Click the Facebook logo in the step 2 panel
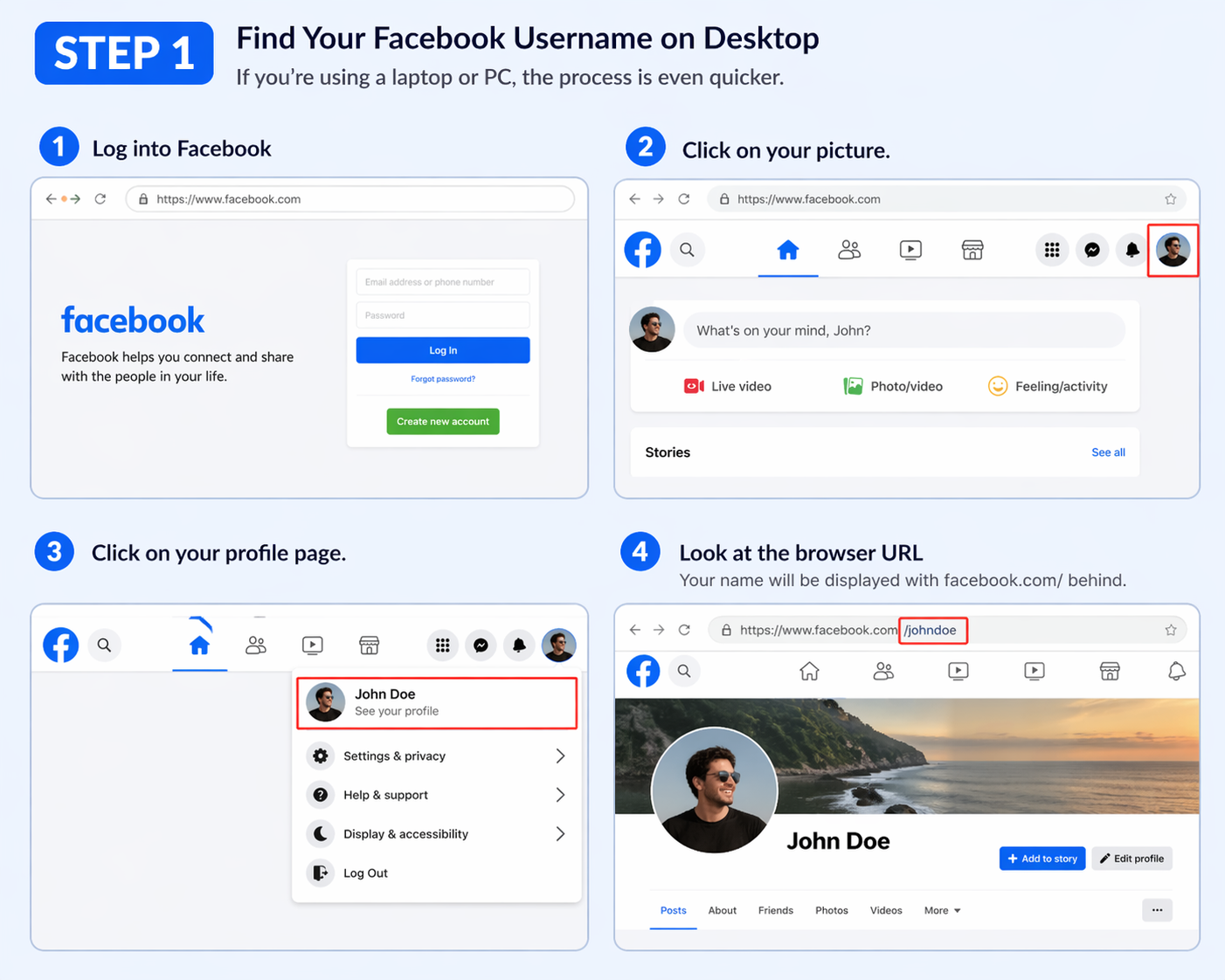The width and height of the screenshot is (1225, 980). (x=642, y=250)
